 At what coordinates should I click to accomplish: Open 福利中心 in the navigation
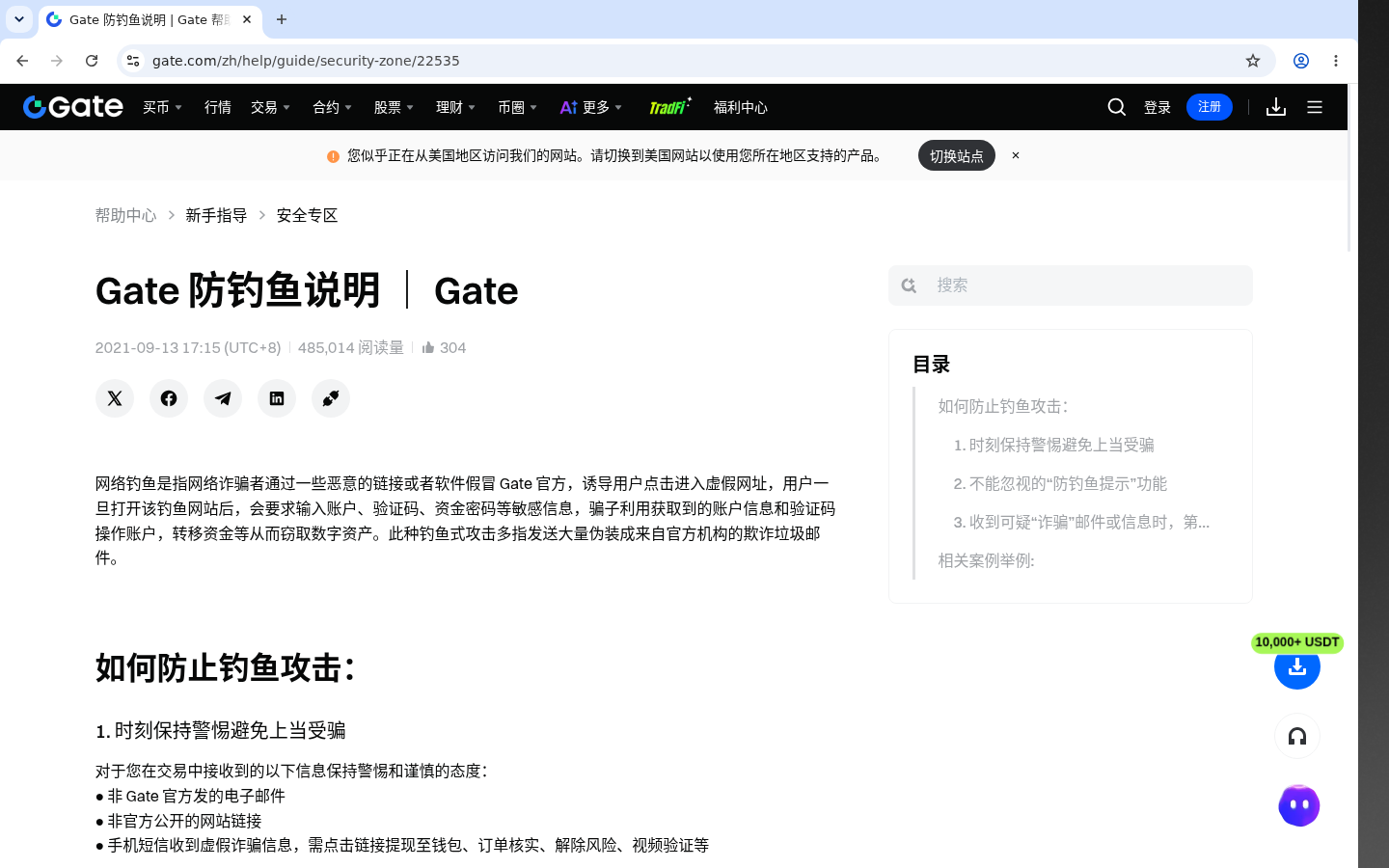pyautogui.click(x=741, y=107)
